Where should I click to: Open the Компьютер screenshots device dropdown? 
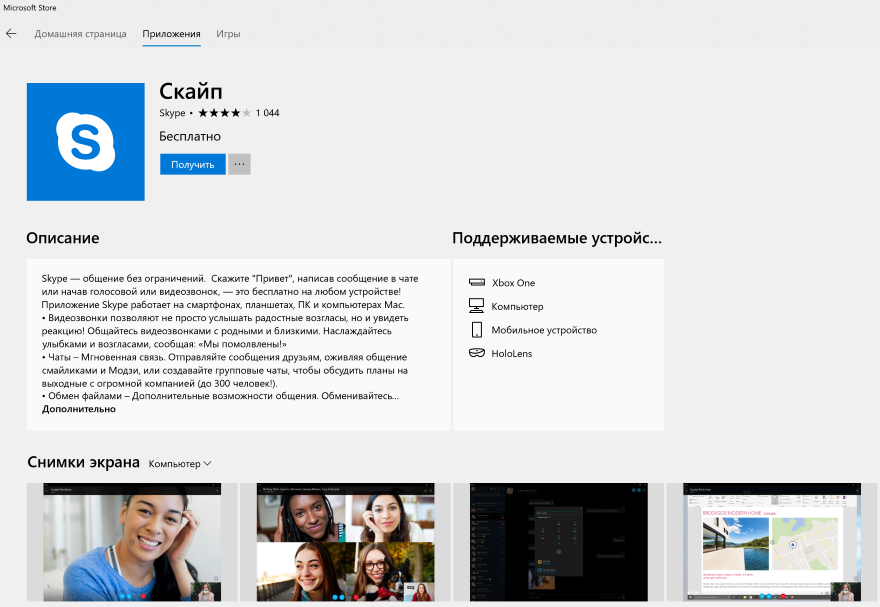tap(180, 463)
